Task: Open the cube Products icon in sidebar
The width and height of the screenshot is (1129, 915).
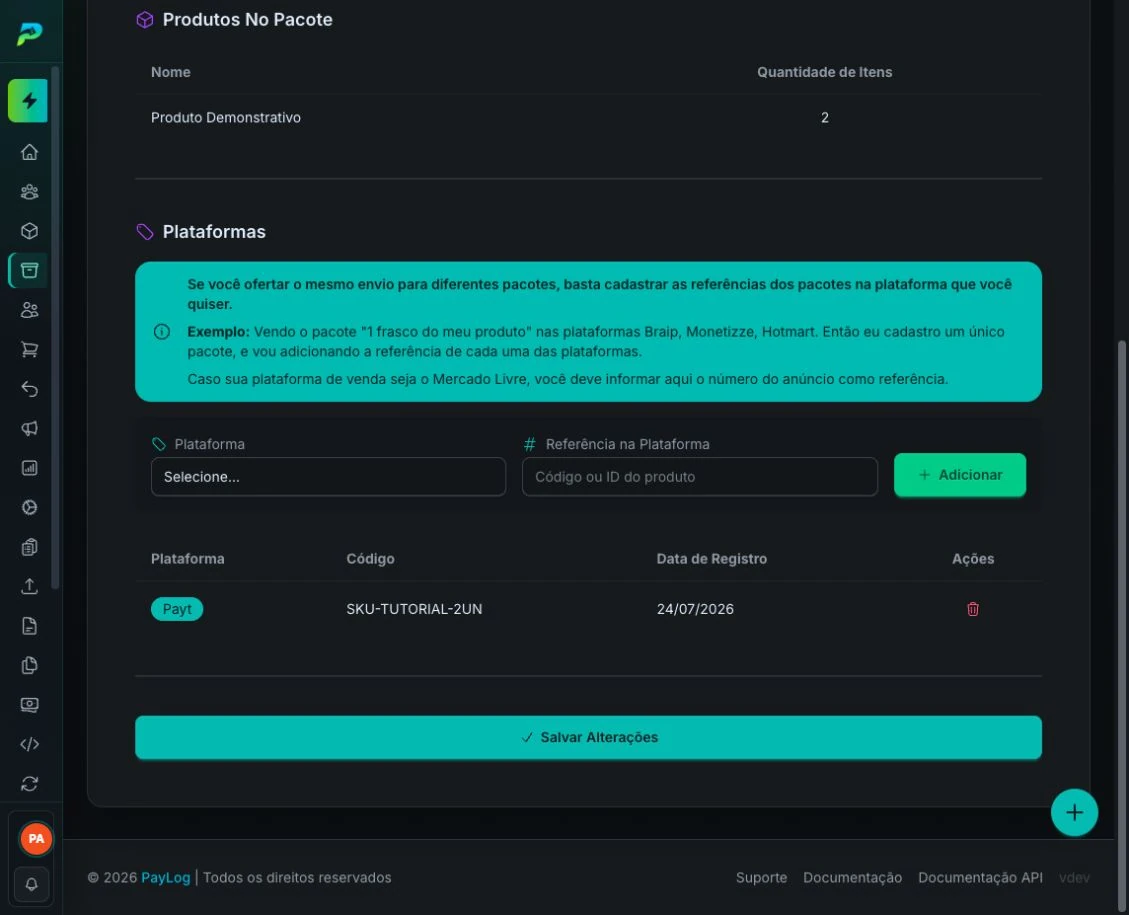Action: pos(30,231)
